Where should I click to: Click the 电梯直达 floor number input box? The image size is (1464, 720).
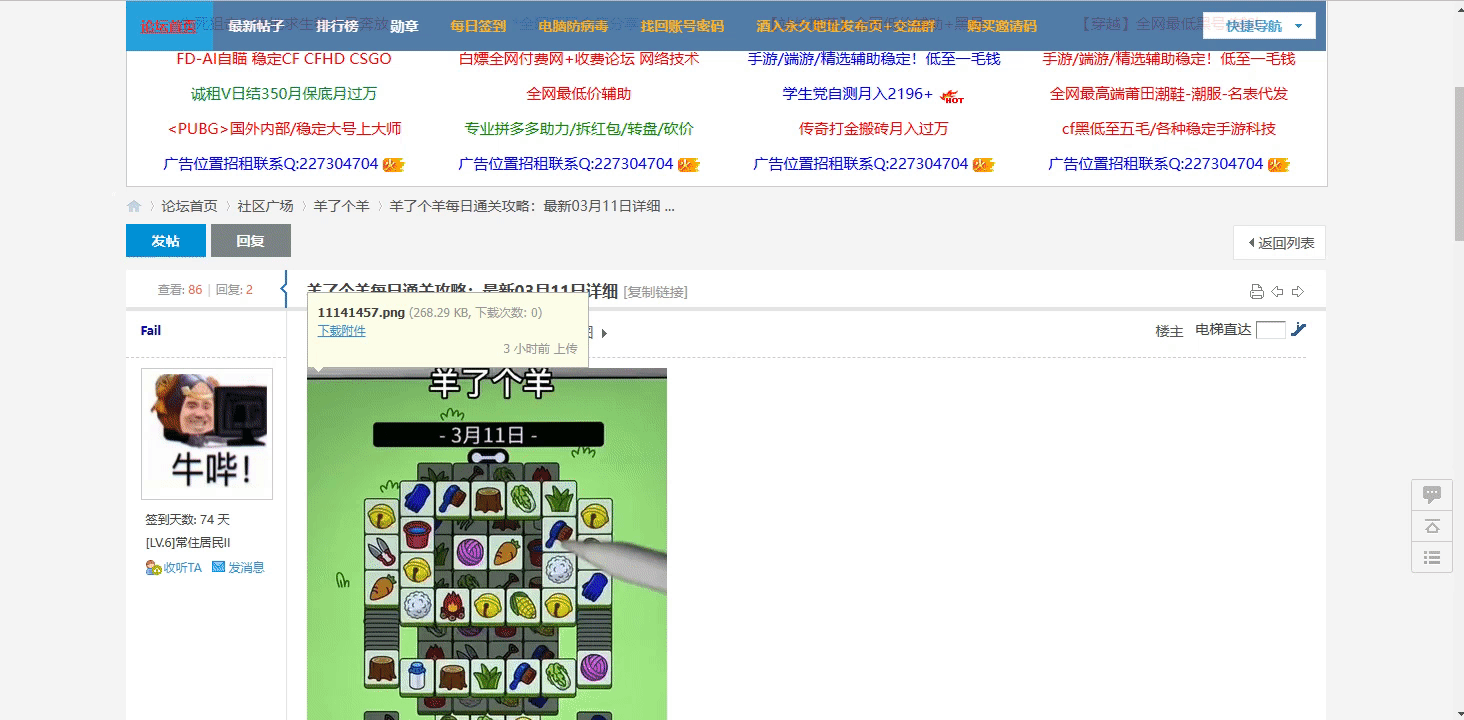coord(1270,330)
